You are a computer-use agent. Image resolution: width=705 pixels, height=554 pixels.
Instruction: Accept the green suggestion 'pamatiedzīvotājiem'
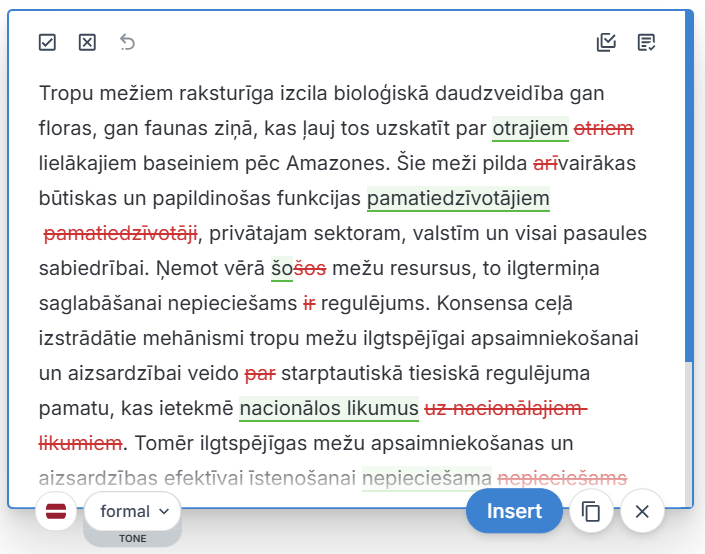coord(458,199)
